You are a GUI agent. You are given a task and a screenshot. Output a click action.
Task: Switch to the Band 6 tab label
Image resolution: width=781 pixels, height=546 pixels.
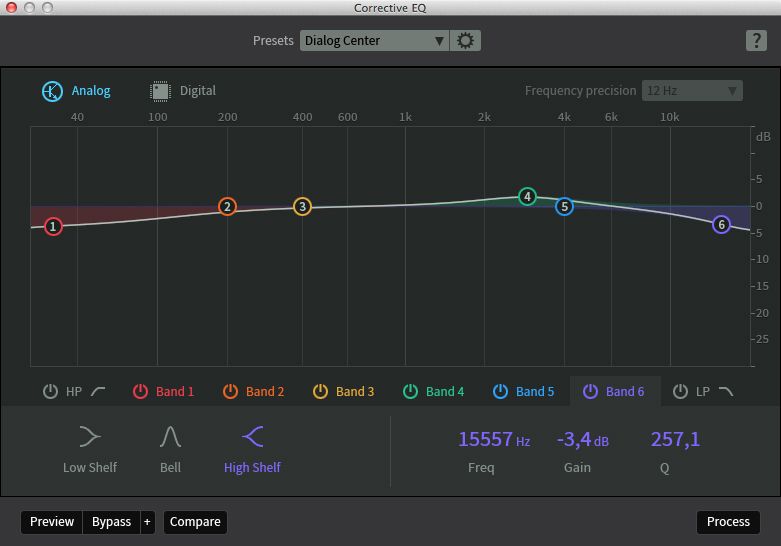[x=625, y=392]
